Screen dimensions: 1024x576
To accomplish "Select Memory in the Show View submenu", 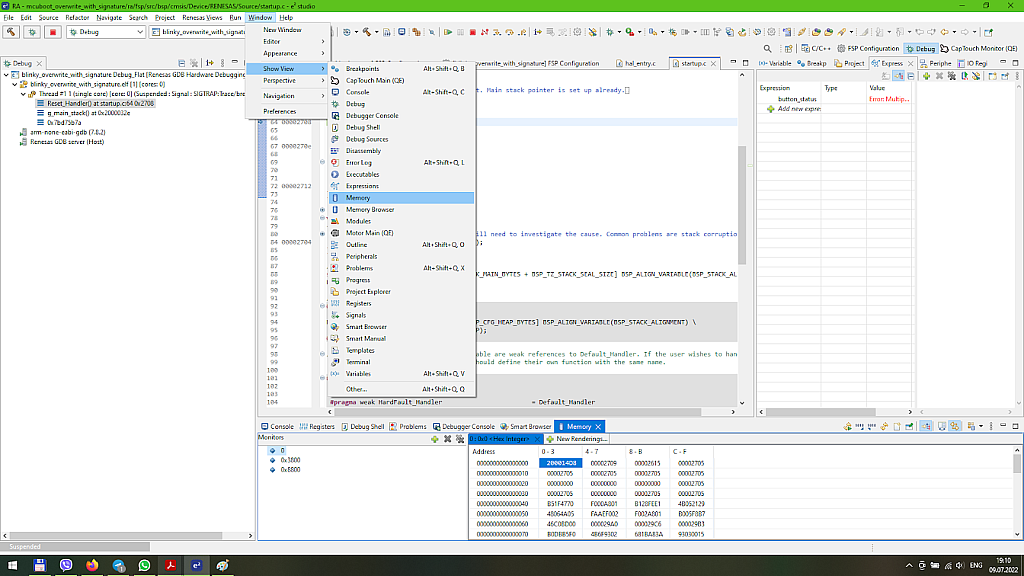I will (358, 198).
